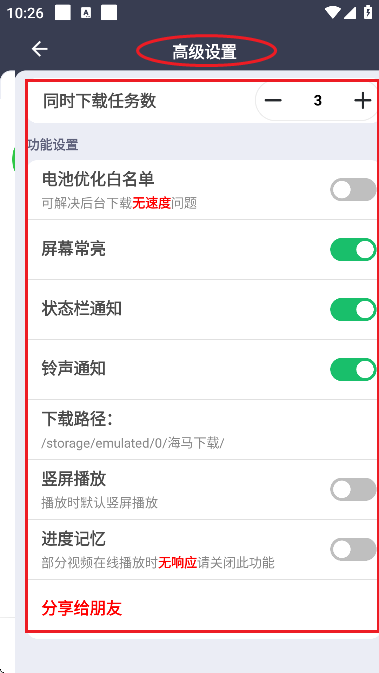This screenshot has width=379, height=673.
Task: Tap the 功能设置 section header
Action: pos(53,145)
